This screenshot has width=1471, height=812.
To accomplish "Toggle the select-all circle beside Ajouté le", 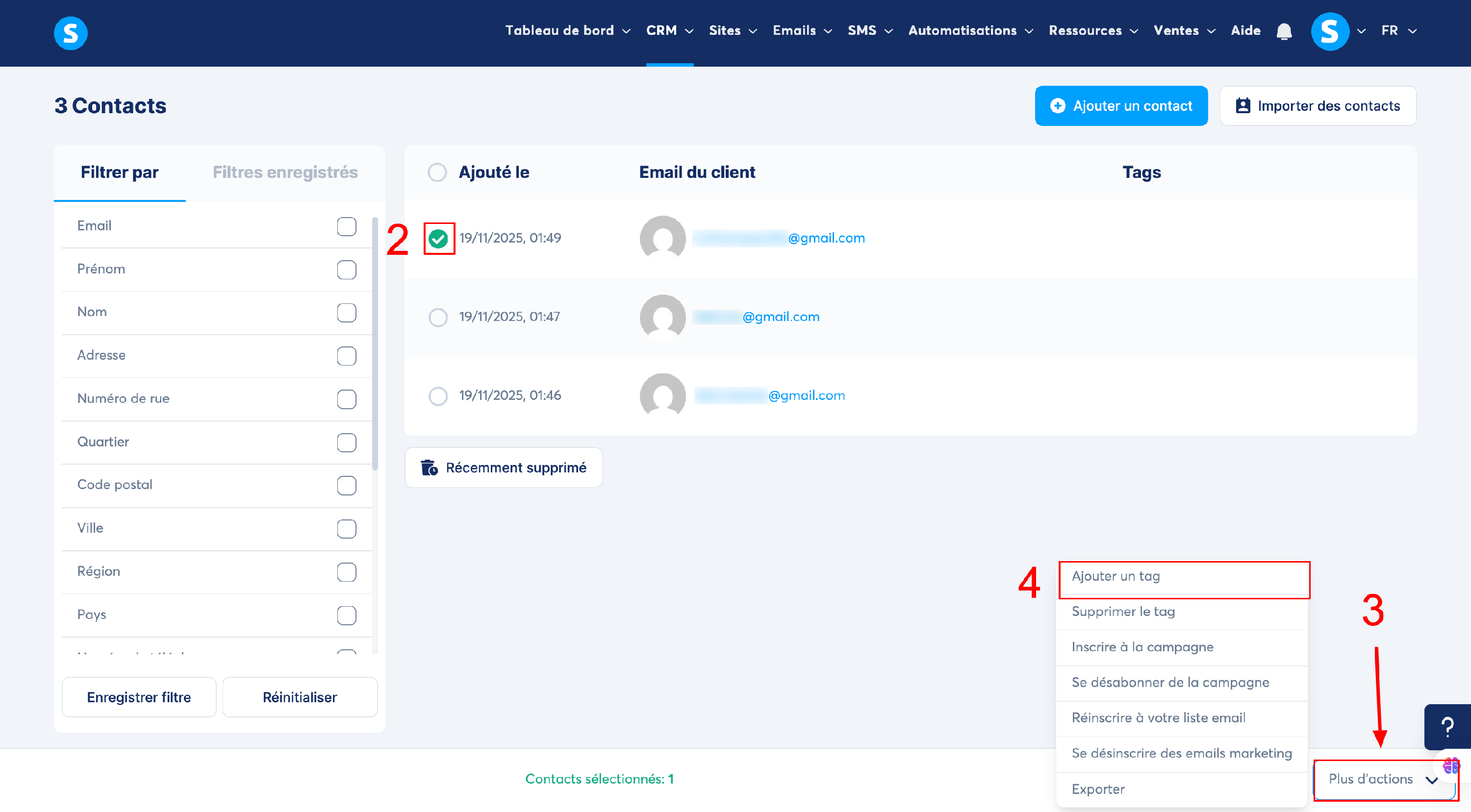I will point(437,172).
